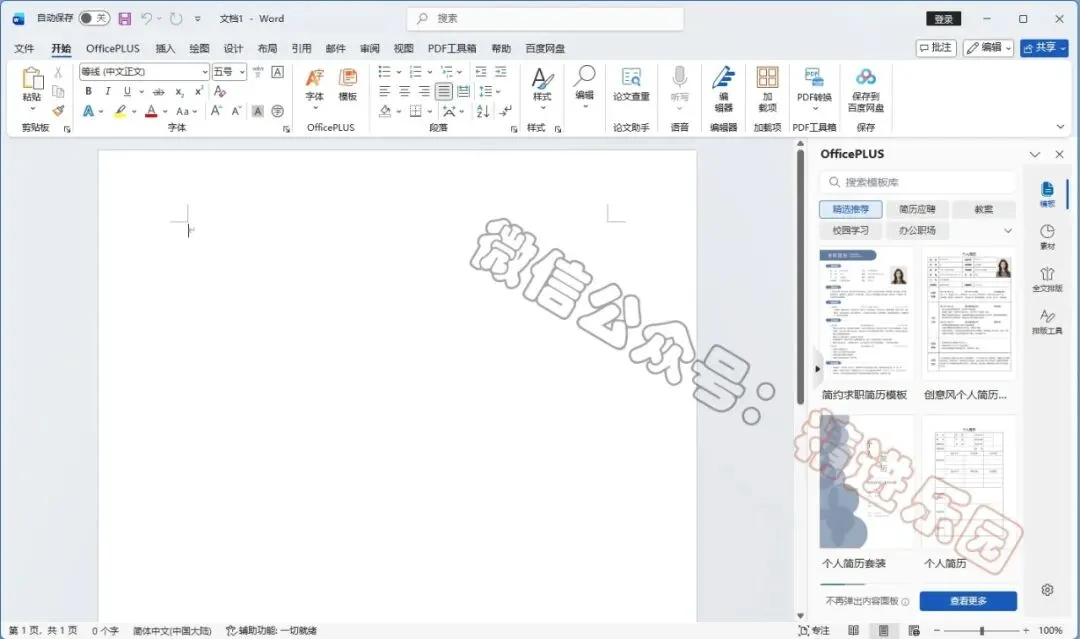Click the phonetic guide icon
The image size is (1080, 639).
point(258,72)
